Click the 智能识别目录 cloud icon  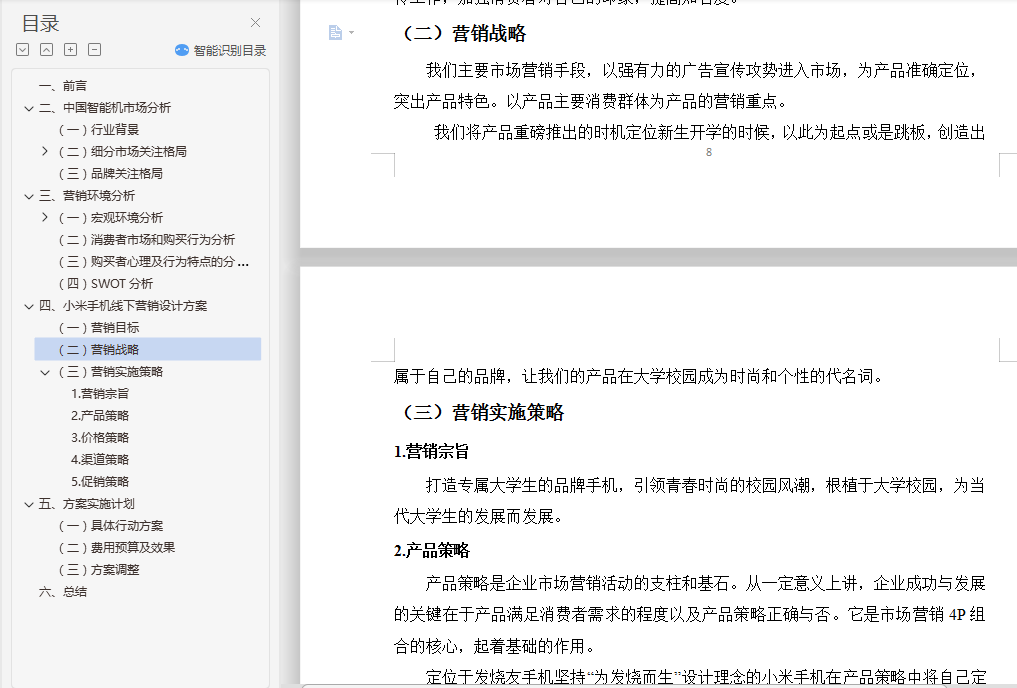coord(182,50)
